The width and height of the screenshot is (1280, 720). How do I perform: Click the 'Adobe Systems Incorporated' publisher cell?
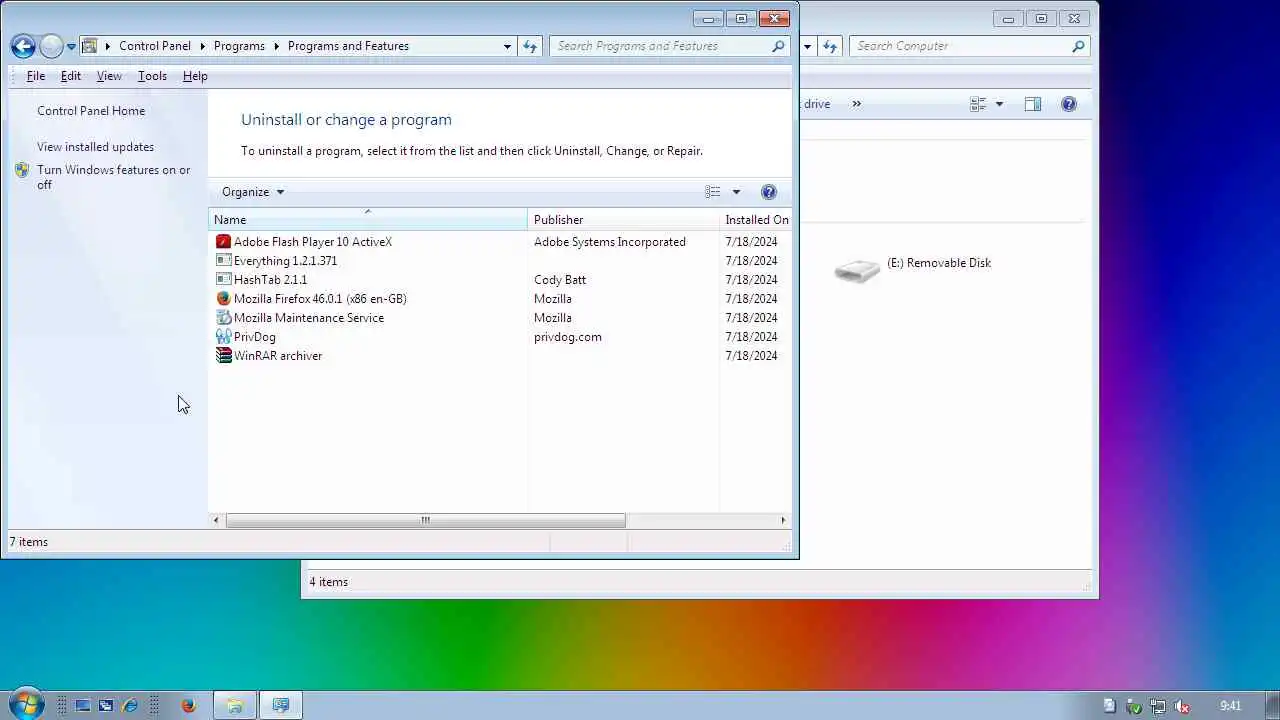tap(609, 242)
